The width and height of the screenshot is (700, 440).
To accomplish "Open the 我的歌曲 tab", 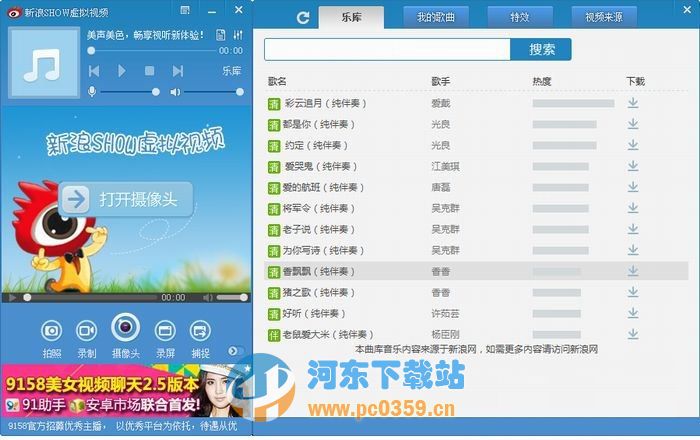I will 436,17.
